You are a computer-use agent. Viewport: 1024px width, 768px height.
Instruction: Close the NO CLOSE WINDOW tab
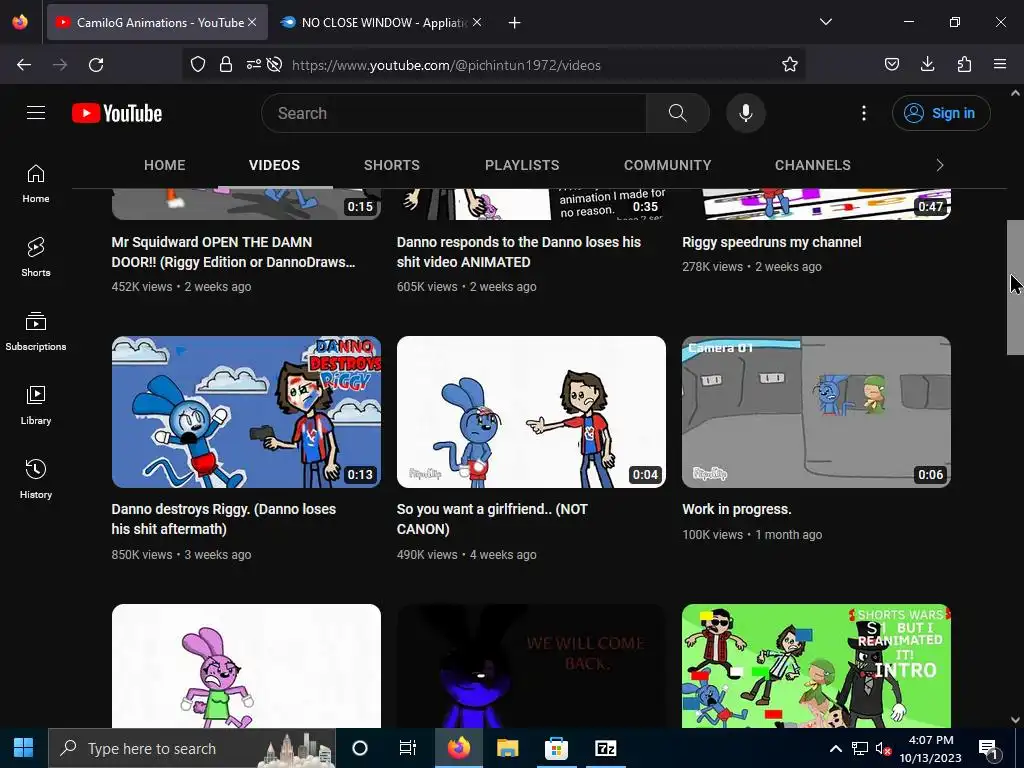(477, 22)
